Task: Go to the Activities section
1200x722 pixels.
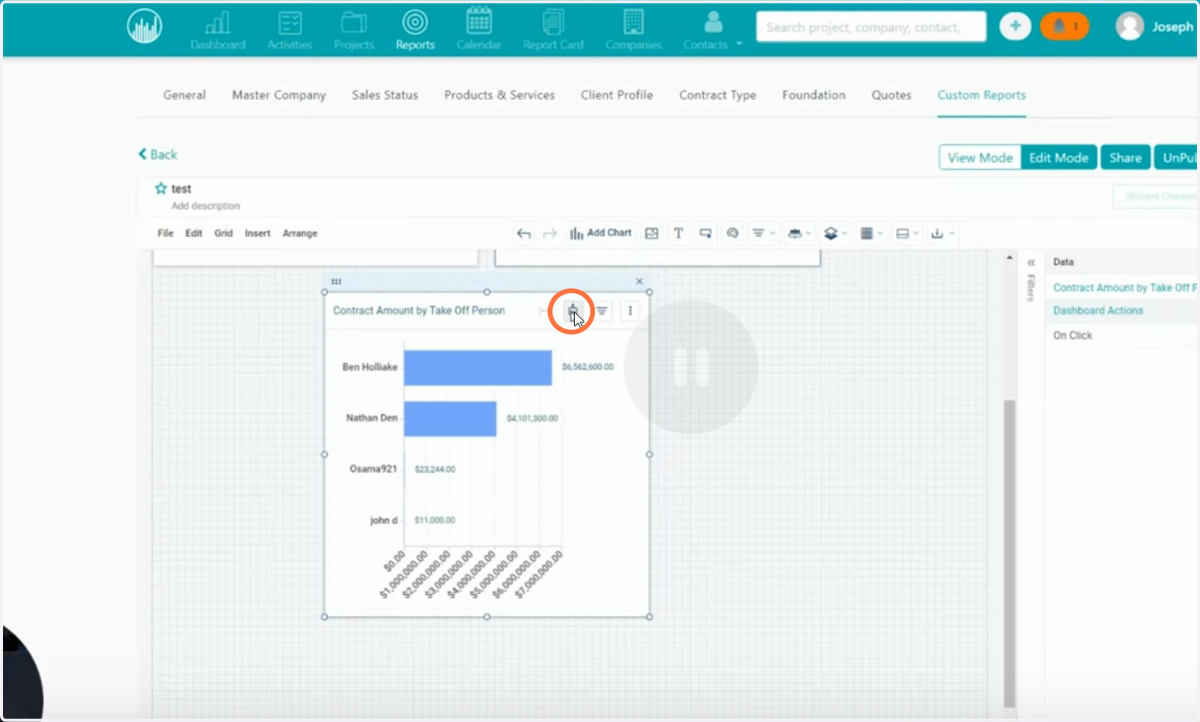Action: click(290, 29)
